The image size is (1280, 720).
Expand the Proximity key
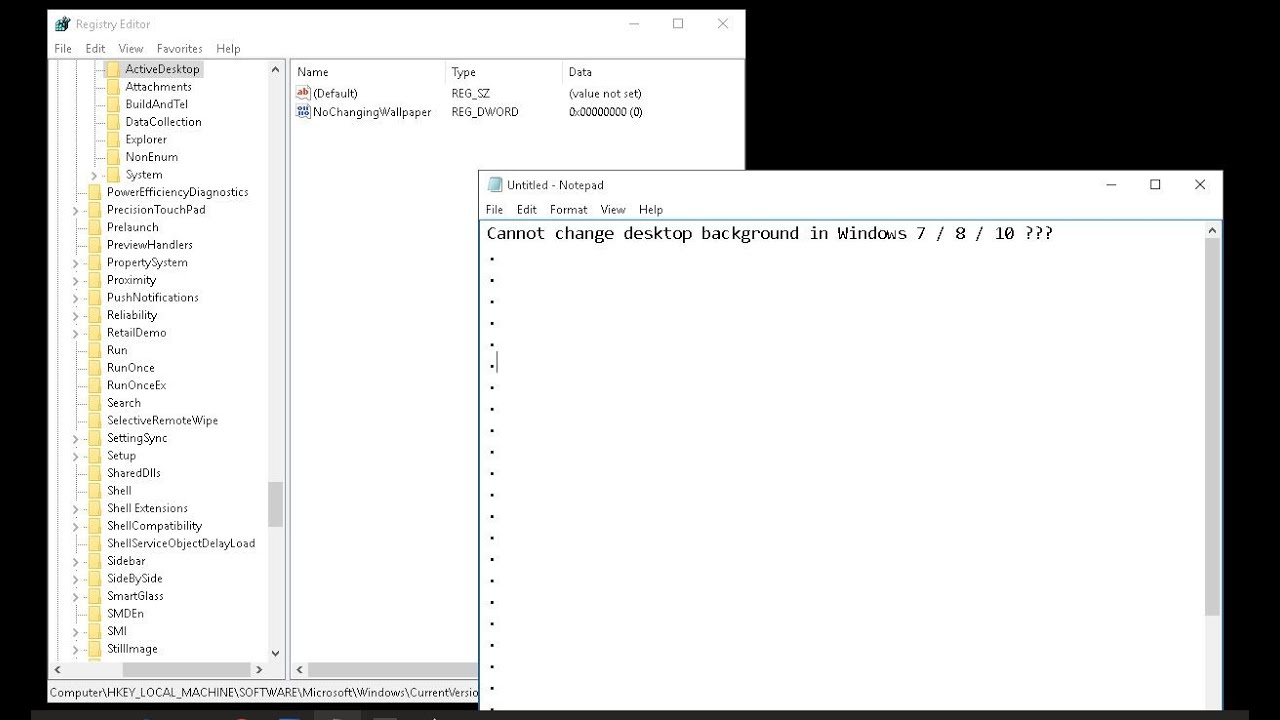point(76,281)
